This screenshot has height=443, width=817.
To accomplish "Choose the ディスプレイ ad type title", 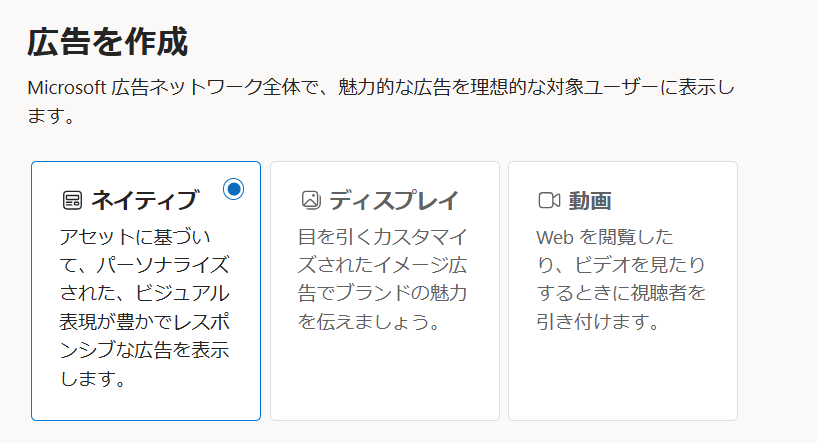I will point(393,200).
